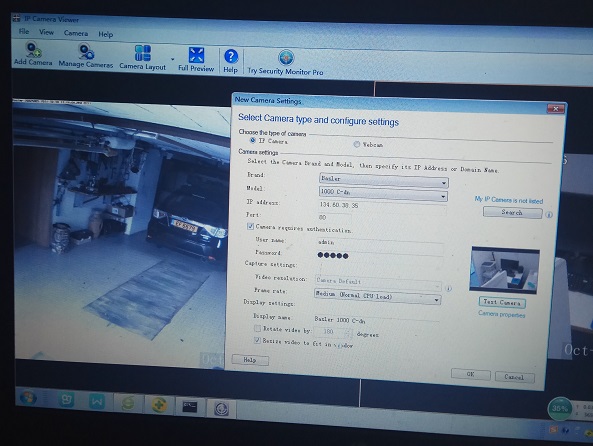Viewport: 593px width, 446px height.
Task: Click the blue question mark Help icon
Action: click(231, 57)
